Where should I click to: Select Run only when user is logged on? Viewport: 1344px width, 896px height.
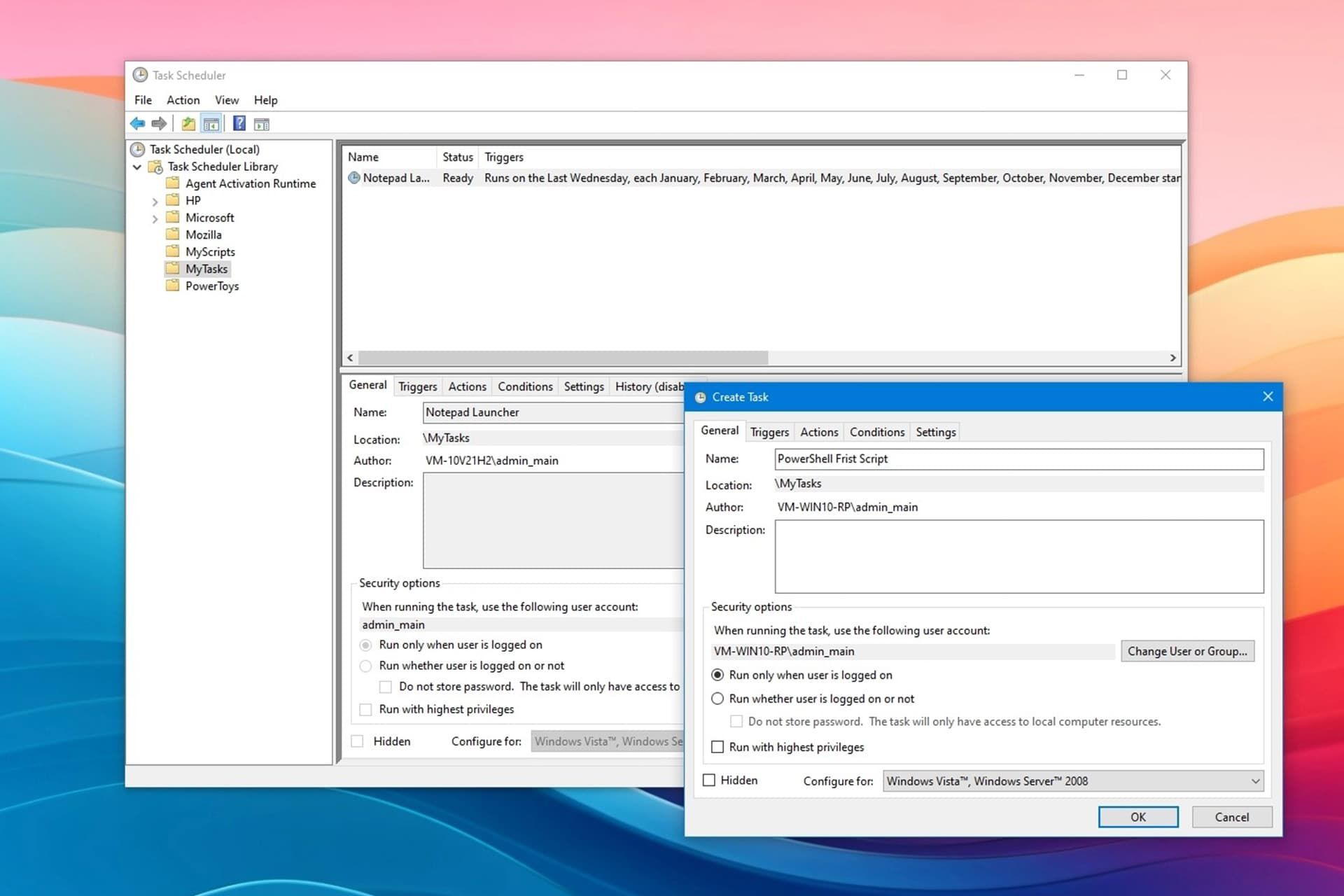(x=717, y=675)
